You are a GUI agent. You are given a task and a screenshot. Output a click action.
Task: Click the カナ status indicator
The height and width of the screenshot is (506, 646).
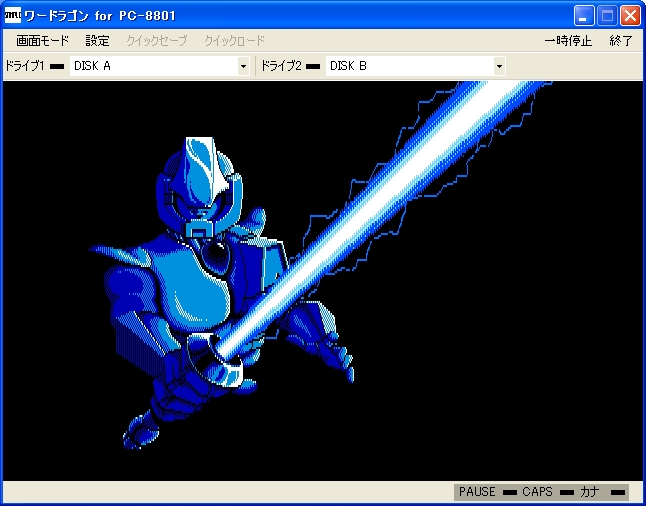pyautogui.click(x=618, y=492)
